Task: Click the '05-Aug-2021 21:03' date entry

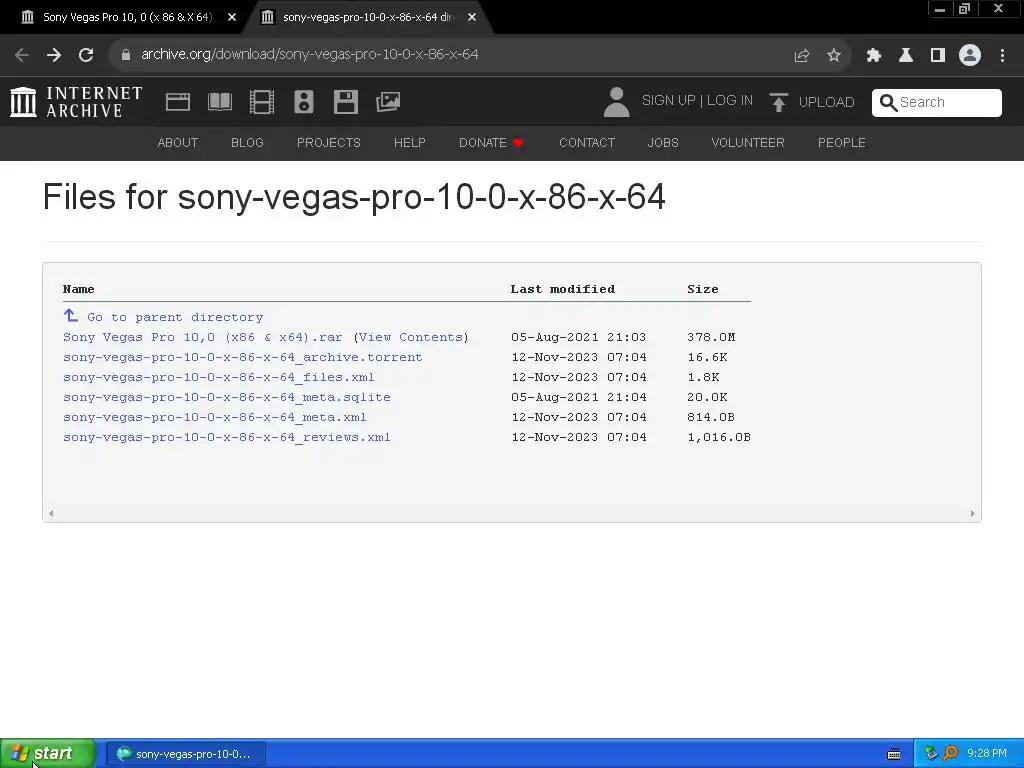Action: 579,337
